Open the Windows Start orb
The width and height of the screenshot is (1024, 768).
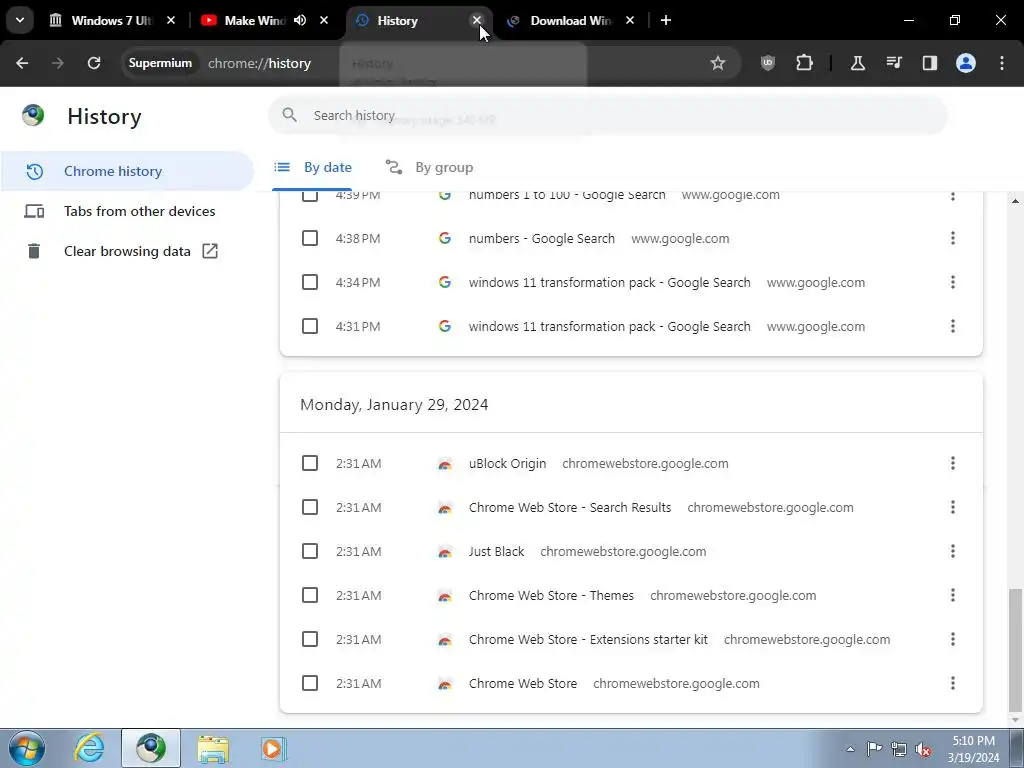coord(27,748)
